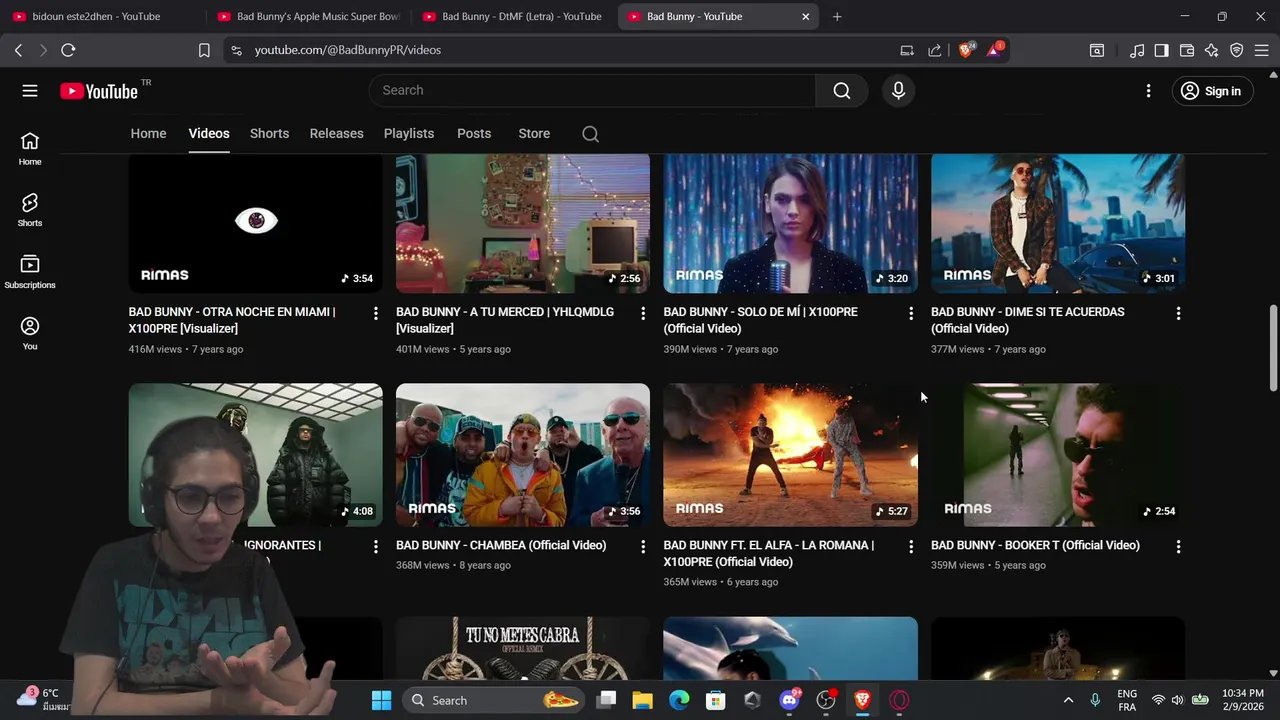
Task: Open the taskbar clock and date
Action: (1243, 700)
